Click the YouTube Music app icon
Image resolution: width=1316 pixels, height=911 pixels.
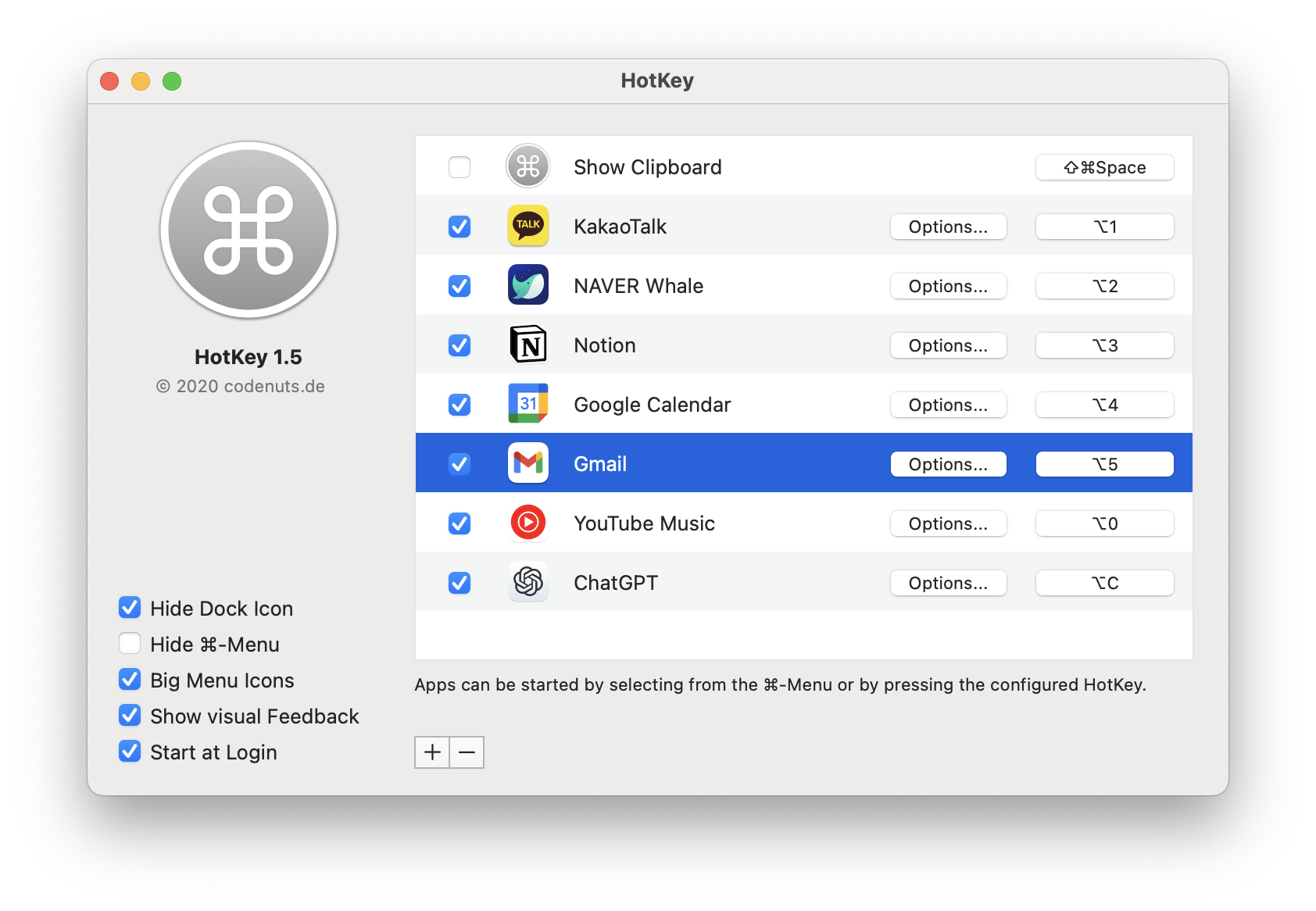[x=528, y=523]
